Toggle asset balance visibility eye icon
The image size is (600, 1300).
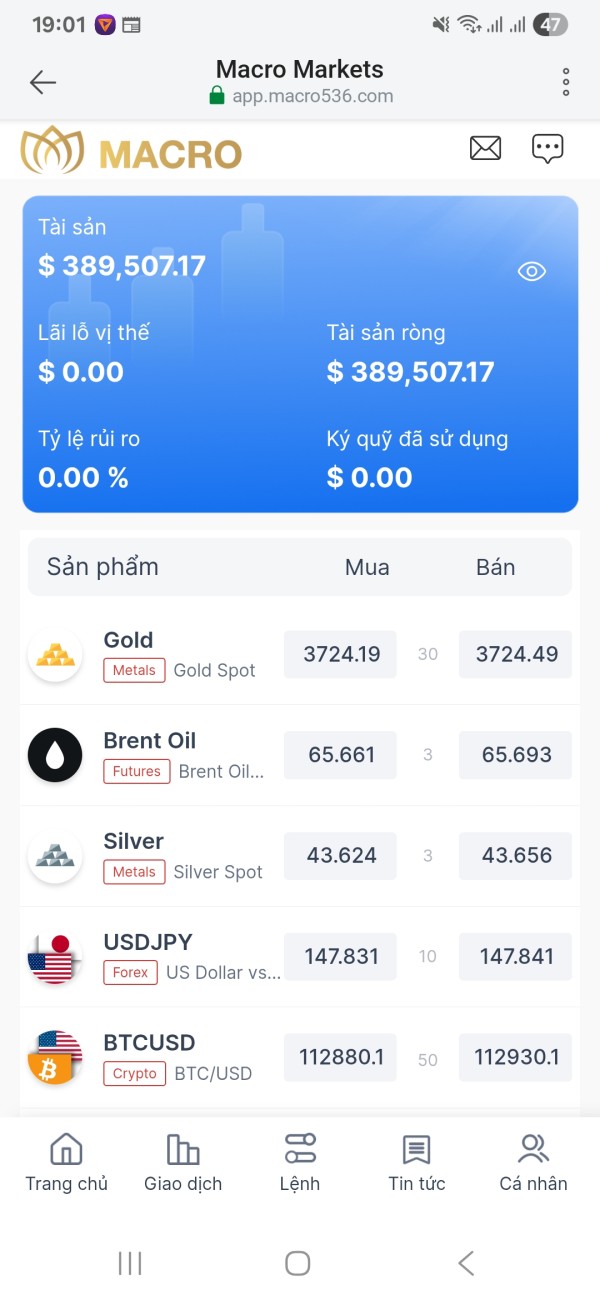(531, 271)
